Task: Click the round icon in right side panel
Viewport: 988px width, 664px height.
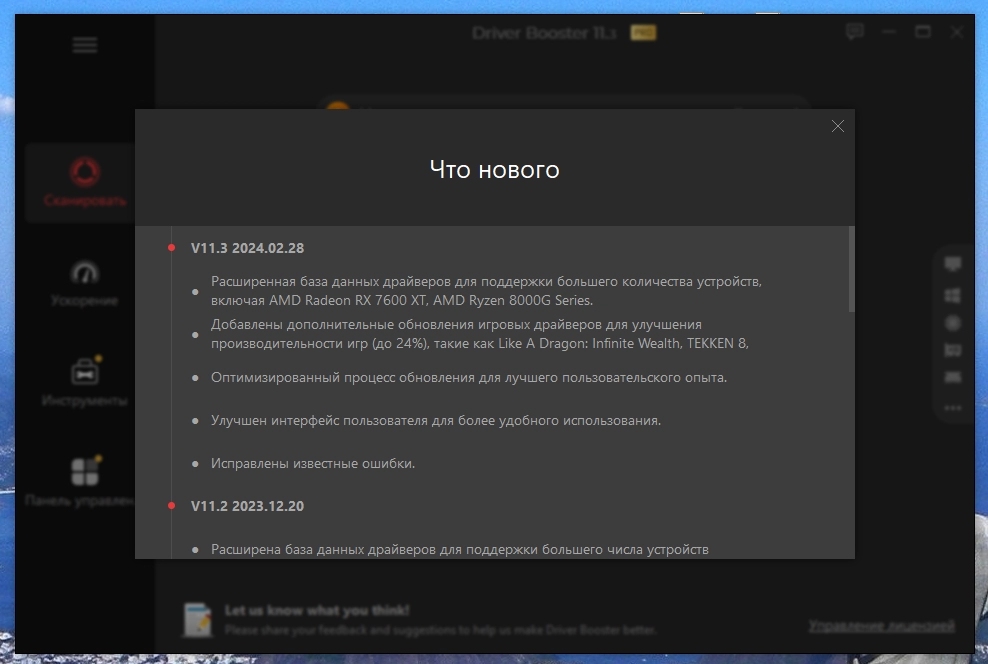Action: click(953, 323)
